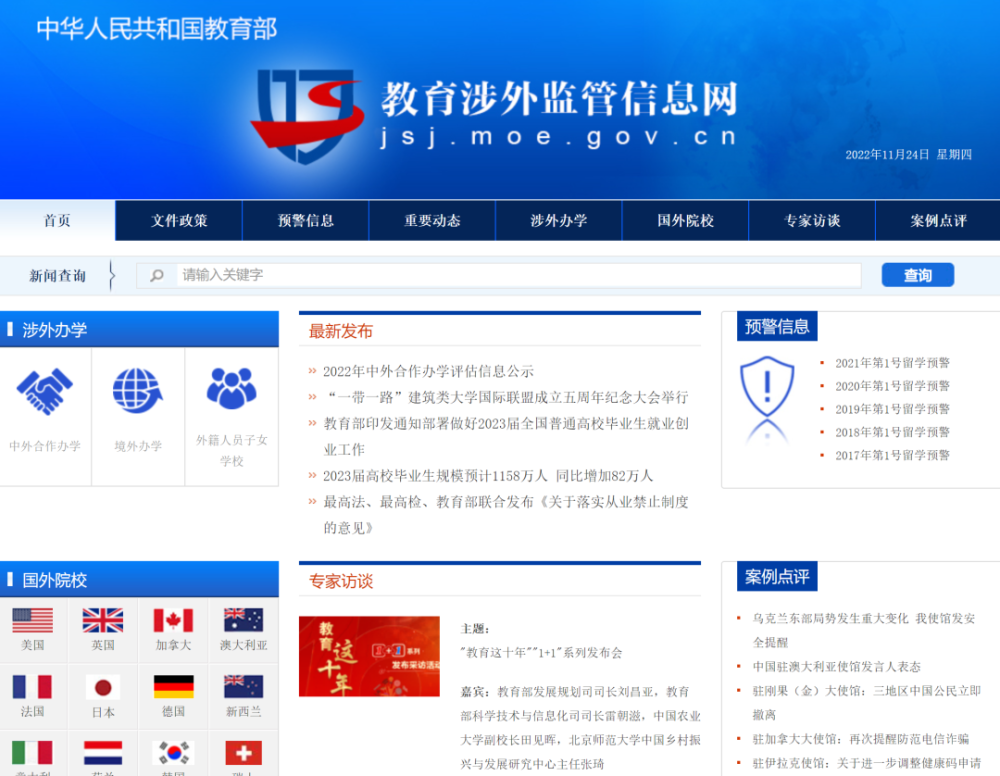Select the South Korea flag icon
The width and height of the screenshot is (1000, 776).
pos(173,753)
